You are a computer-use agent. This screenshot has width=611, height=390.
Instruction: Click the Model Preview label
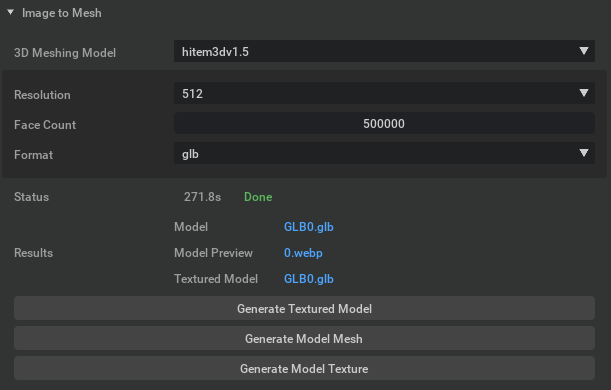[213, 253]
